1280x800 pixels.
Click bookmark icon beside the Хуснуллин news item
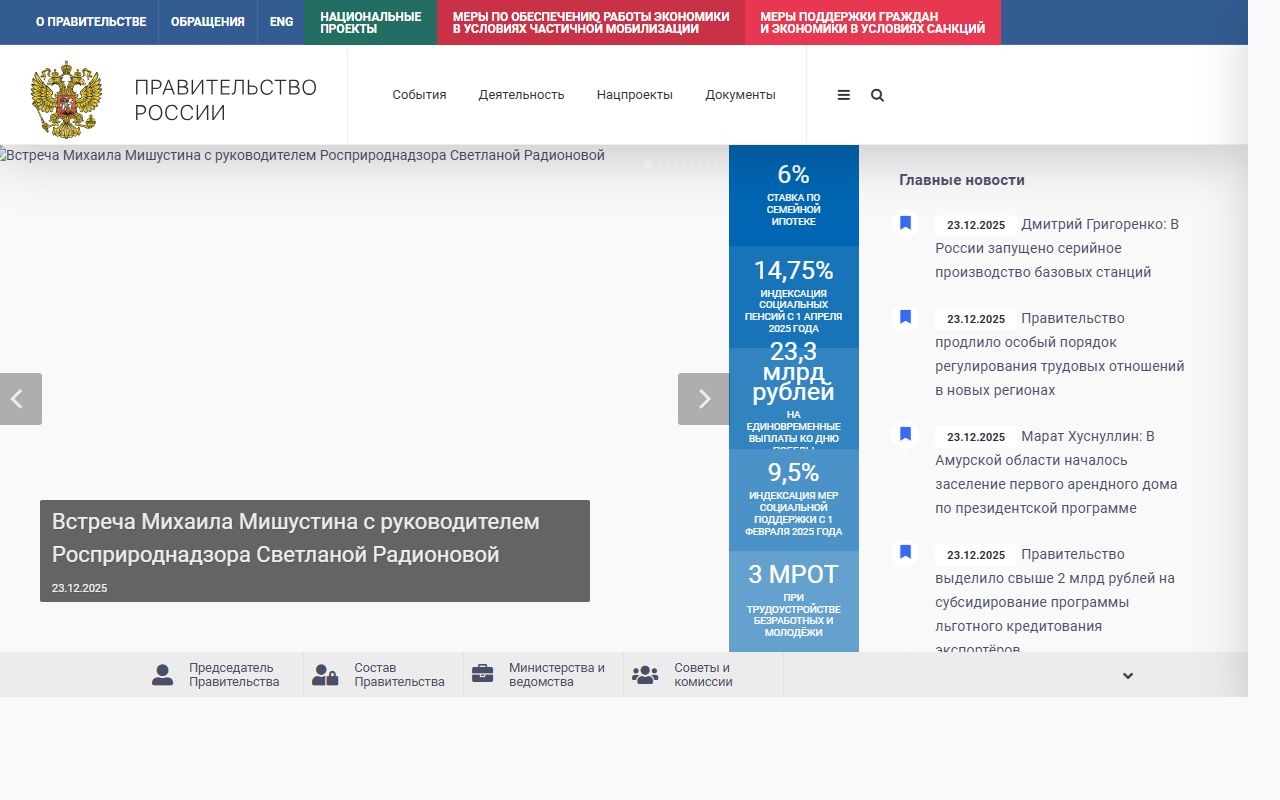pyautogui.click(x=905, y=435)
